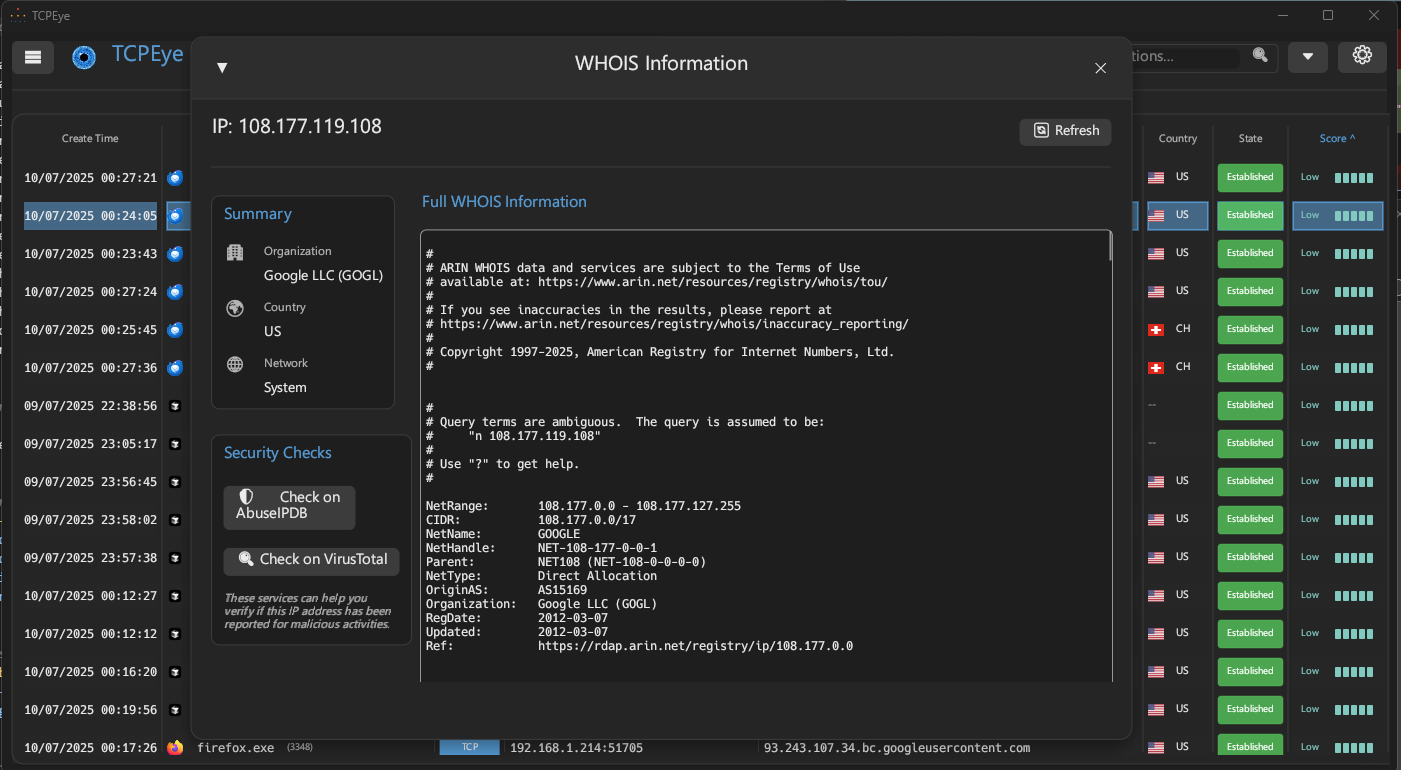Click the Established state in the 00:27:21 row
Image resolution: width=1401 pixels, height=770 pixels.
(1250, 177)
